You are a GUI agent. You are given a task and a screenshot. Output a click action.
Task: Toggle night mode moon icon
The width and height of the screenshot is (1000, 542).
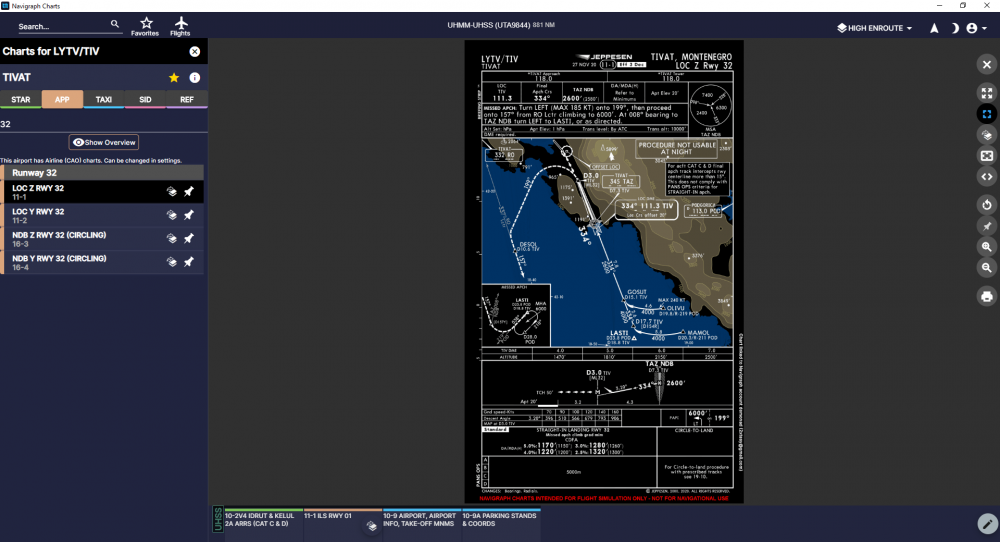coord(954,28)
